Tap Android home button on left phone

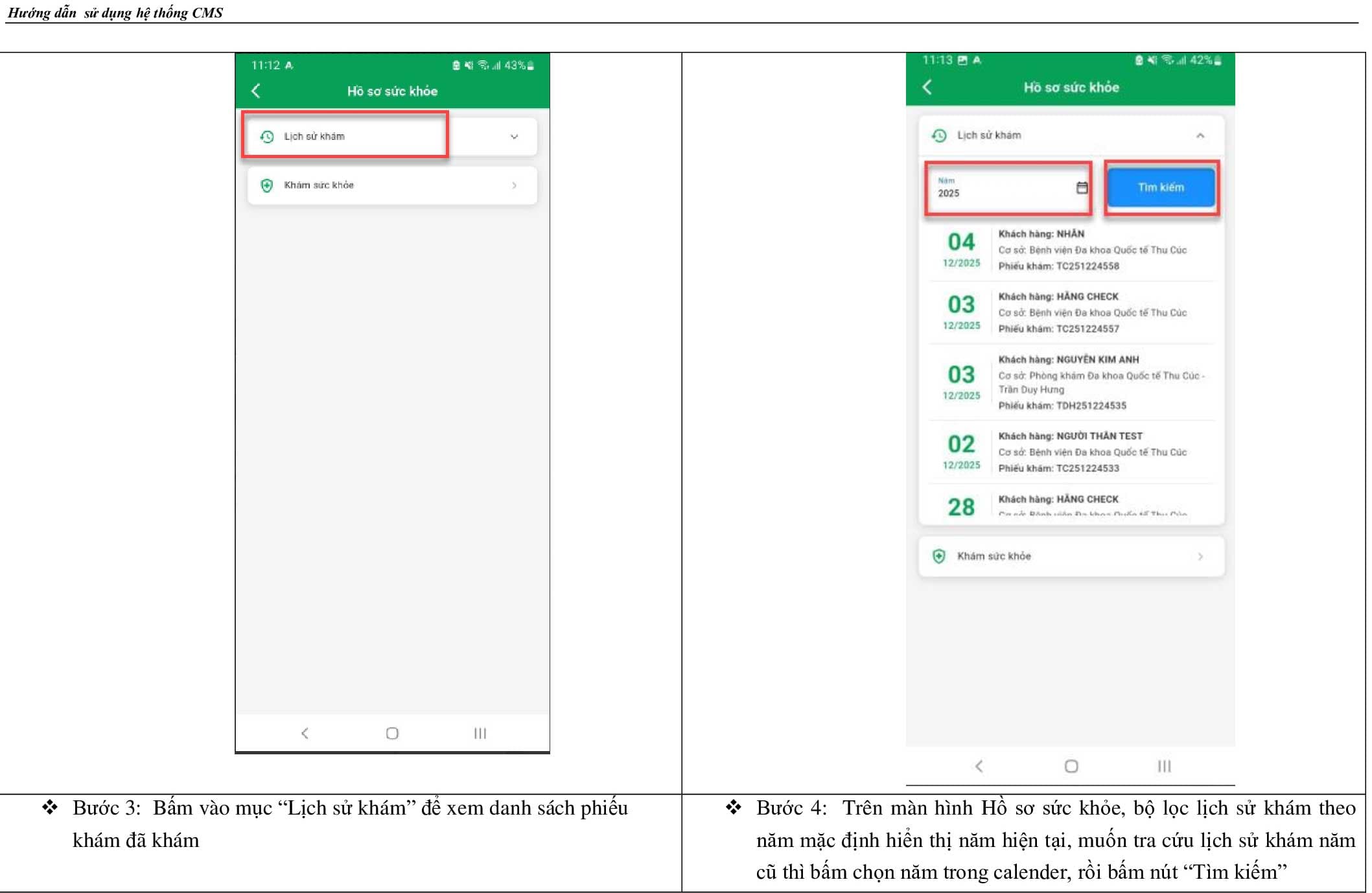(x=391, y=733)
